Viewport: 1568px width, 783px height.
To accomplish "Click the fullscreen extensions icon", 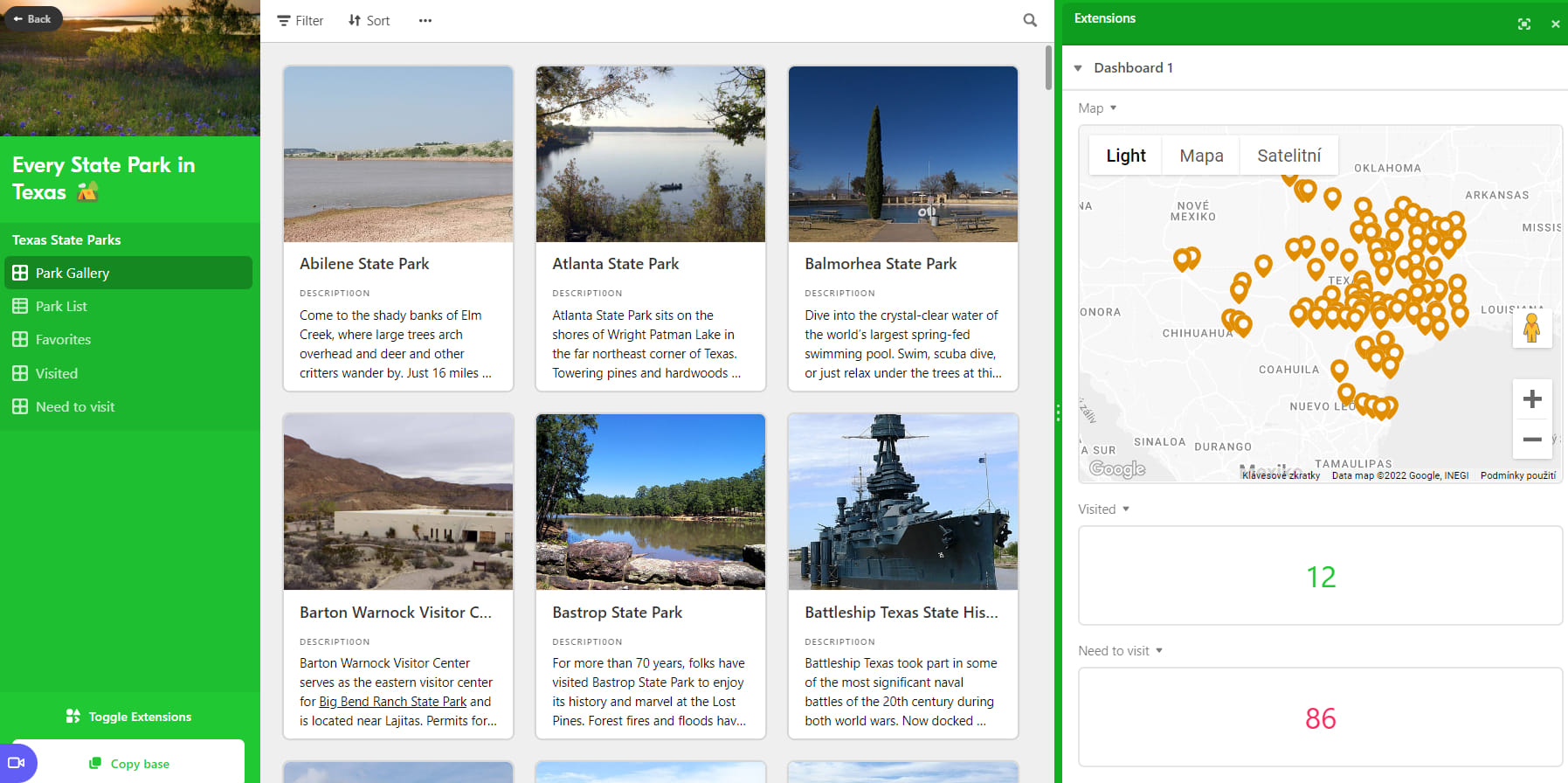I will tap(1523, 24).
